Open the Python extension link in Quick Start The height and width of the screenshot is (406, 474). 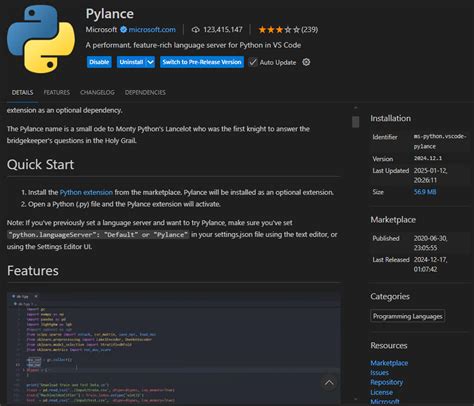[86, 192]
